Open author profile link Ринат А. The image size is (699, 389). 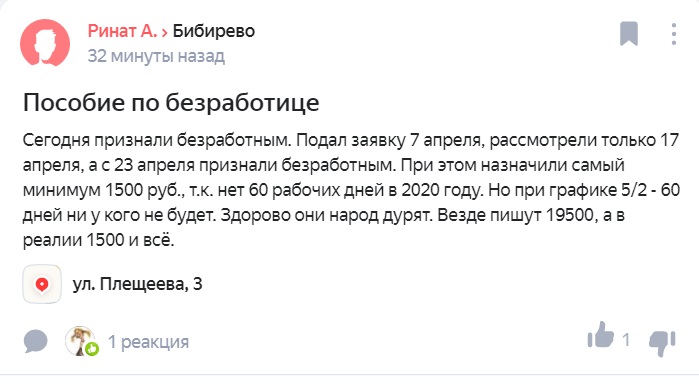pos(123,31)
